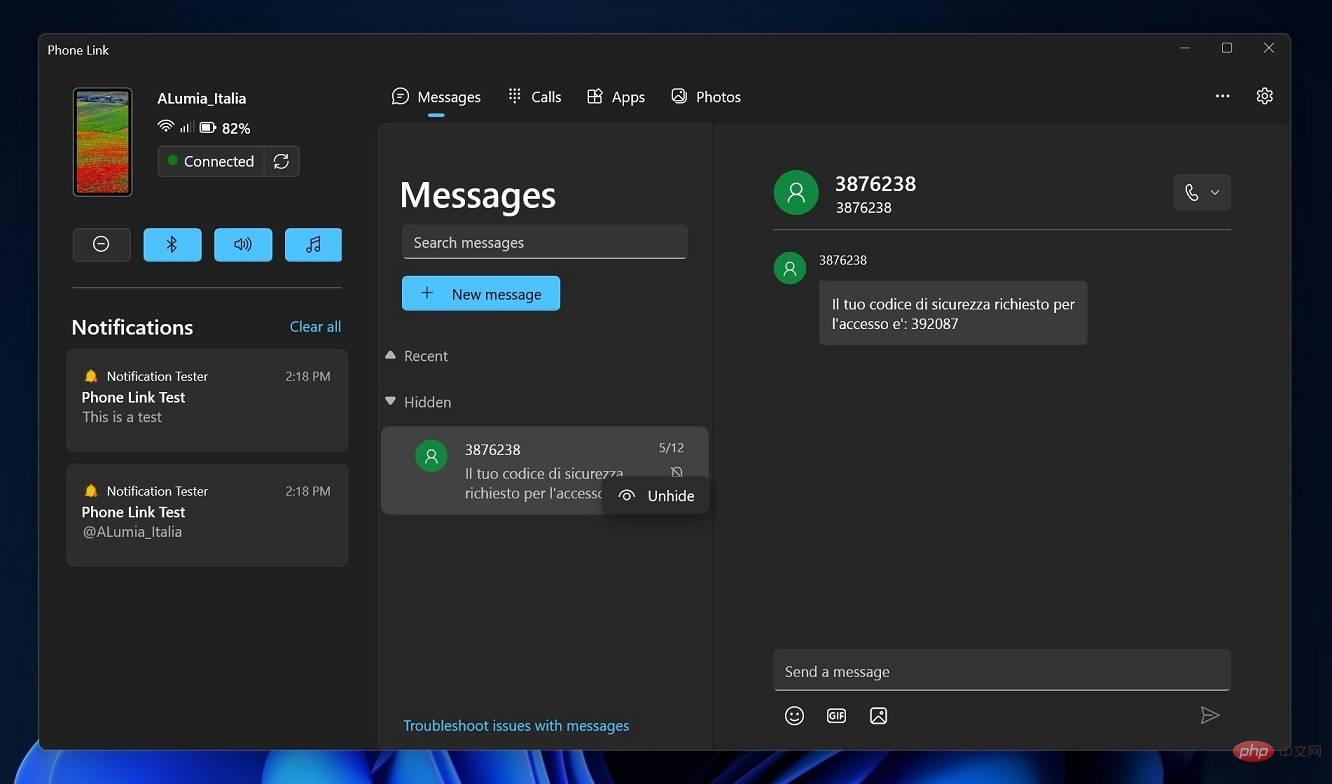Screen dimensions: 1332x784
Task: Toggle Do Not Disturb on the phone
Action: (x=101, y=245)
